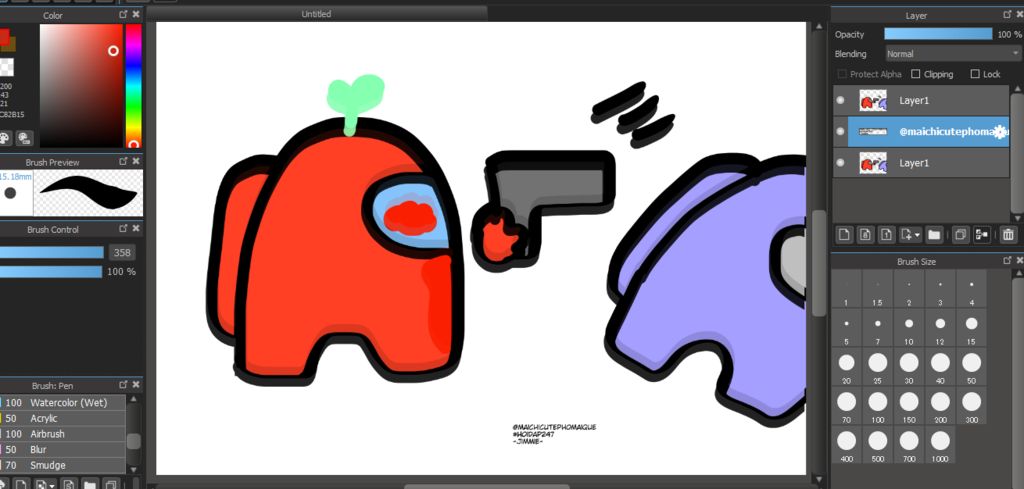Viewport: 1024px width, 489px height.
Task: Click the layer list scroll-up arrow
Action: tap(1017, 89)
